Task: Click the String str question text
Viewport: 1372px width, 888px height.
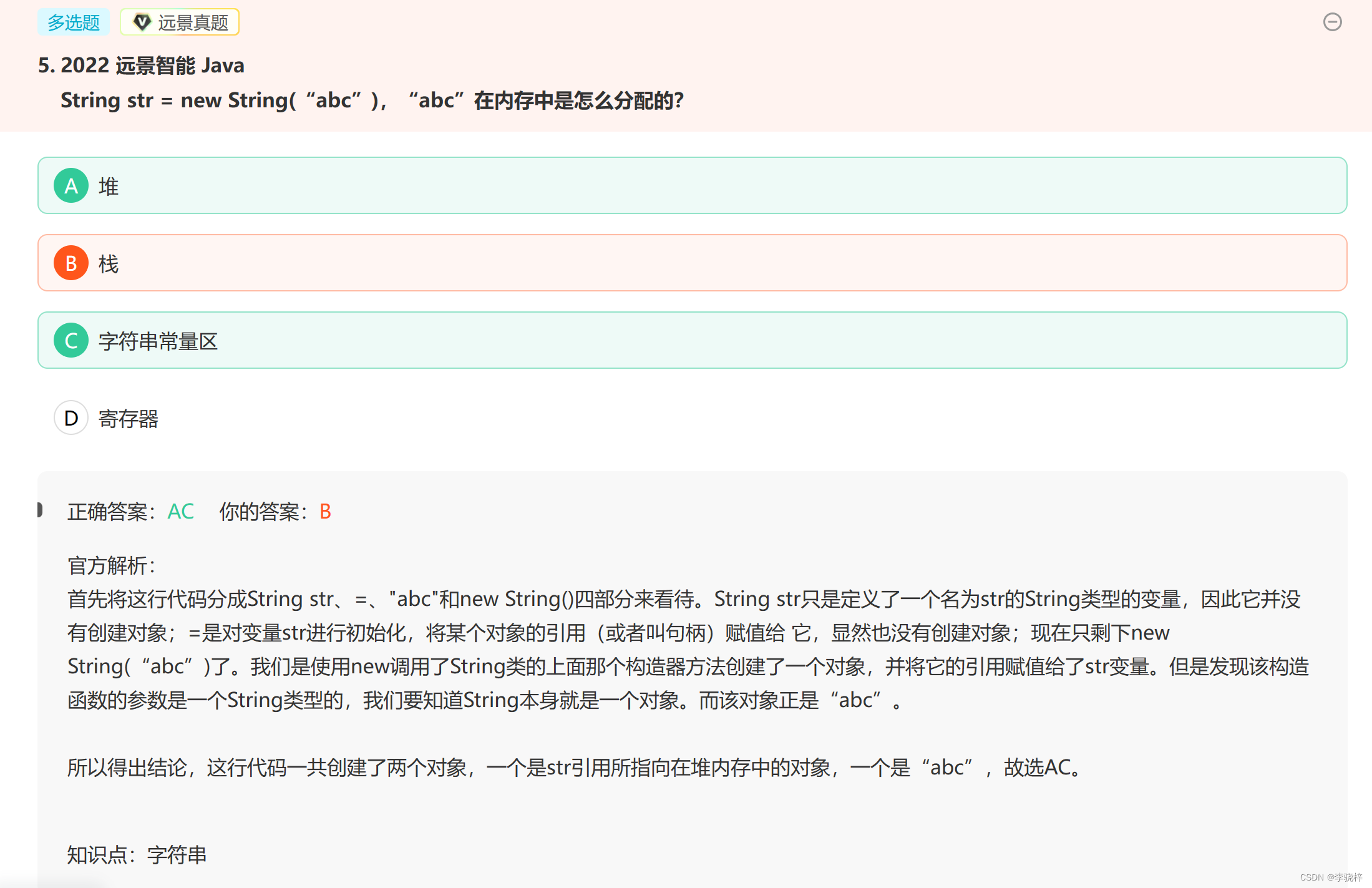Action: (x=372, y=100)
